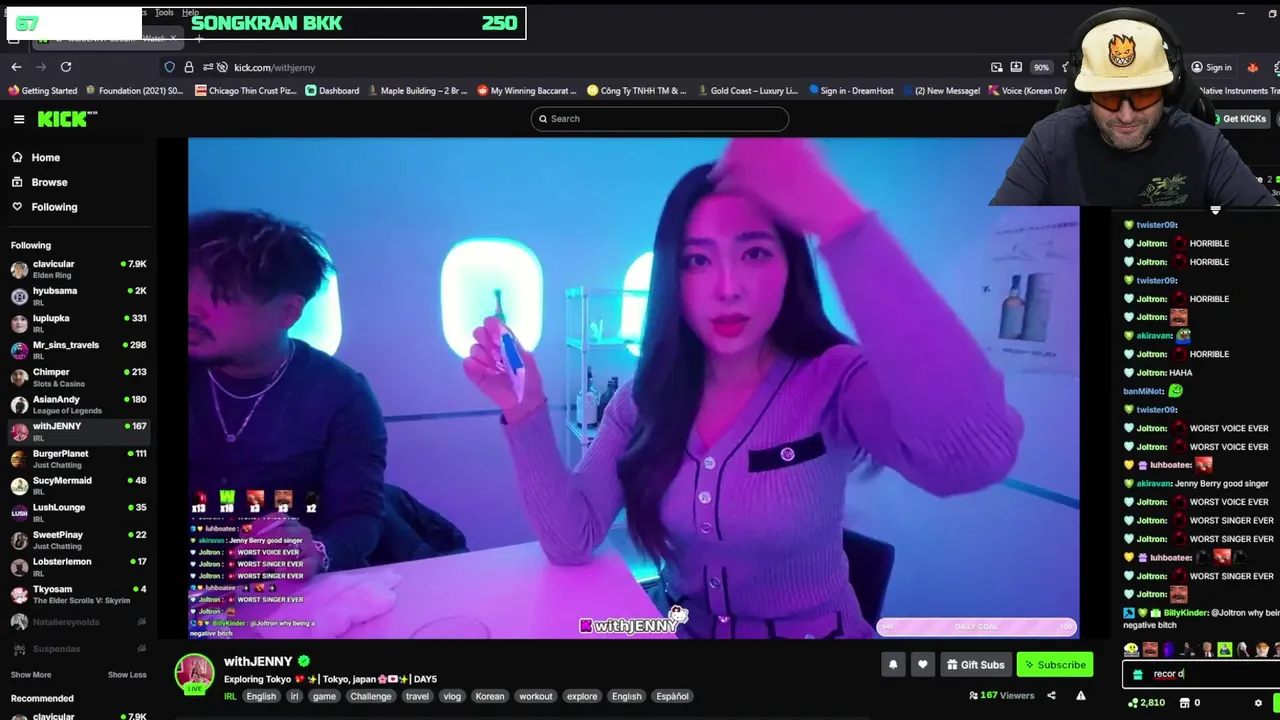Viewport: 1280px width, 720px height.
Task: Open the Gold Coast – Luxury bookmark
Action: (x=747, y=90)
